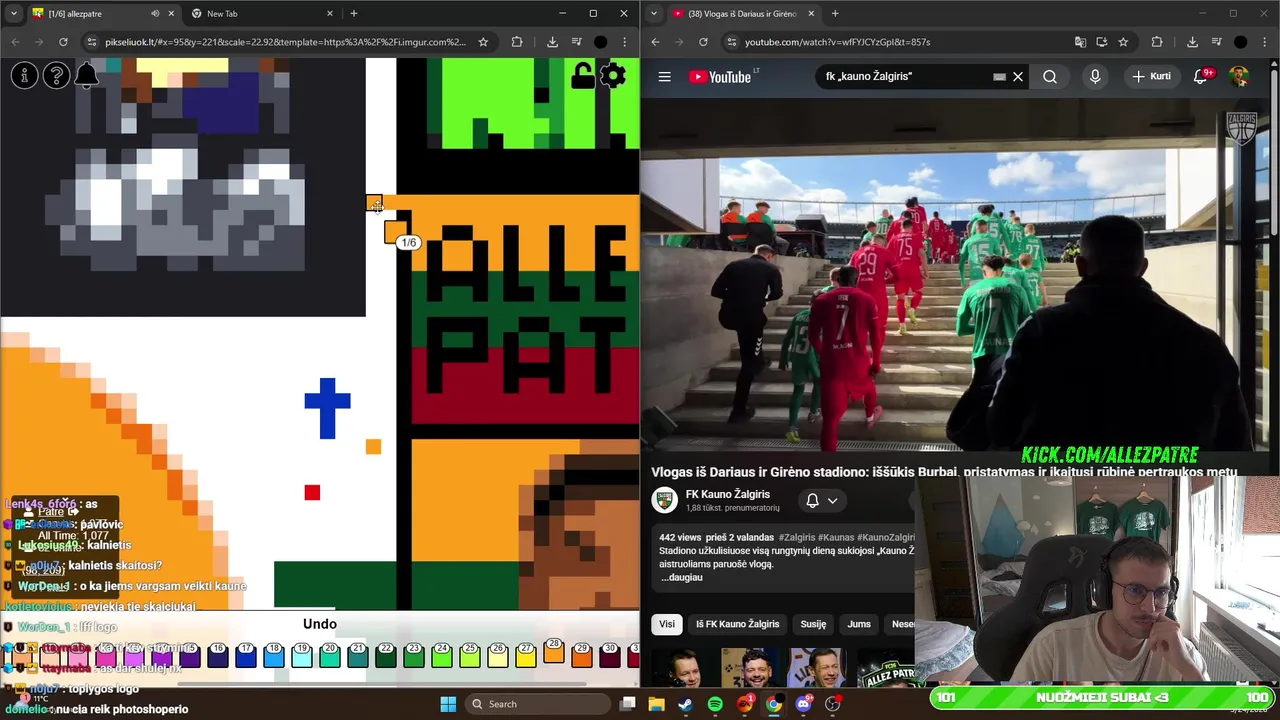Viewport: 1280px width, 720px height.
Task: Open FK Kauno Žalgiris channel avatar
Action: [x=665, y=500]
